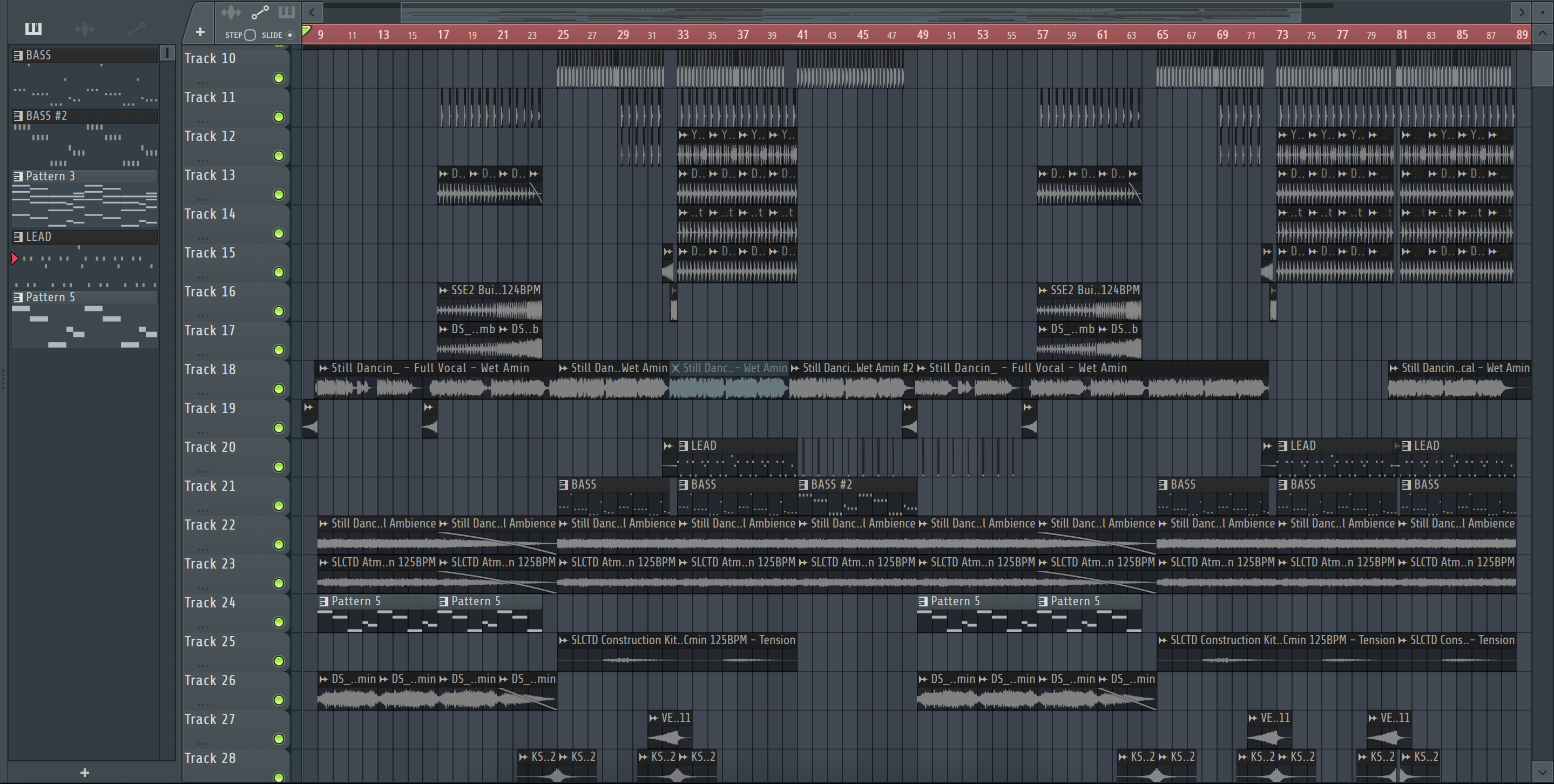
Task: Open clip menu of first LEAD clip on Track 20
Action: (x=684, y=445)
